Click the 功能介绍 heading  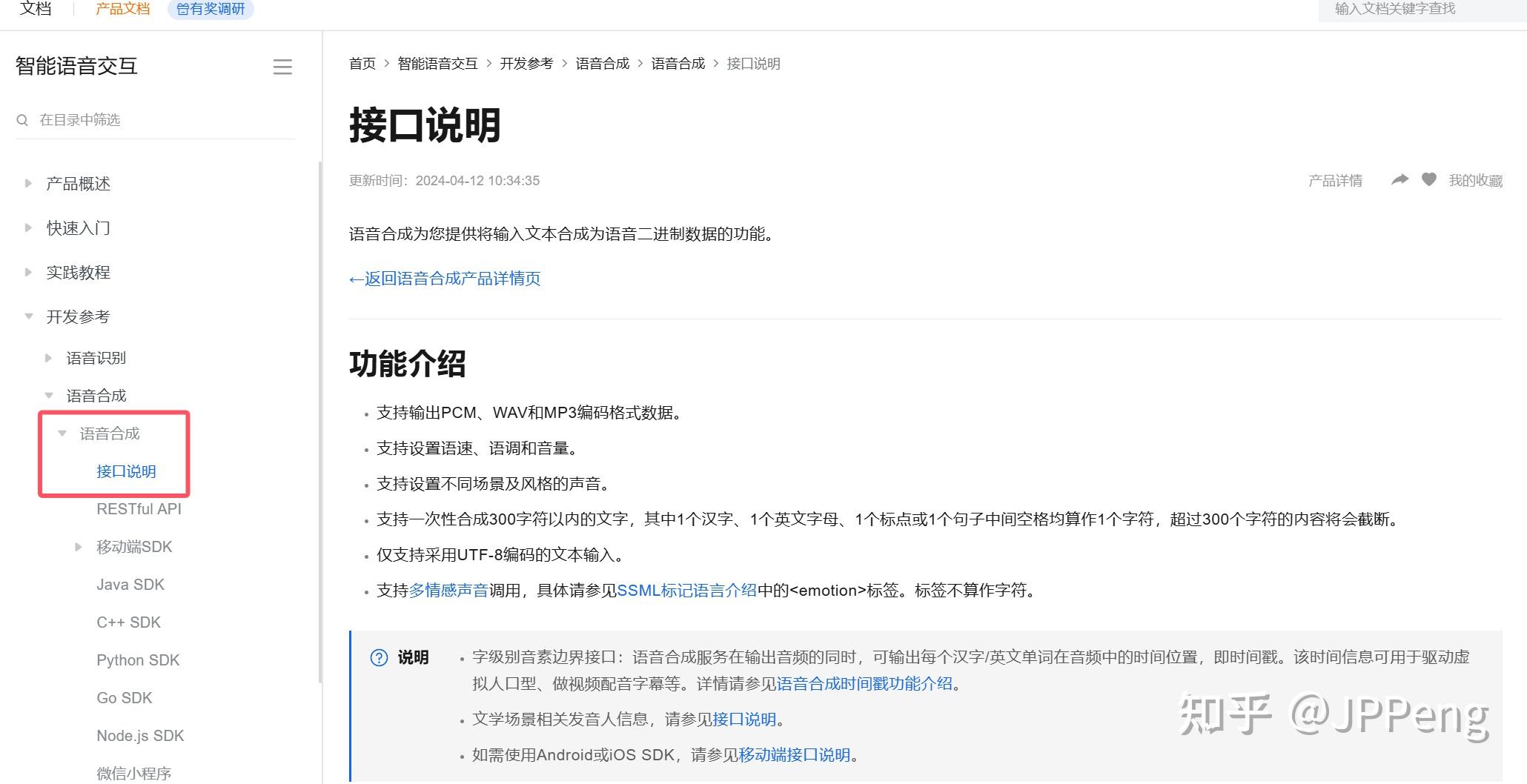tap(407, 364)
